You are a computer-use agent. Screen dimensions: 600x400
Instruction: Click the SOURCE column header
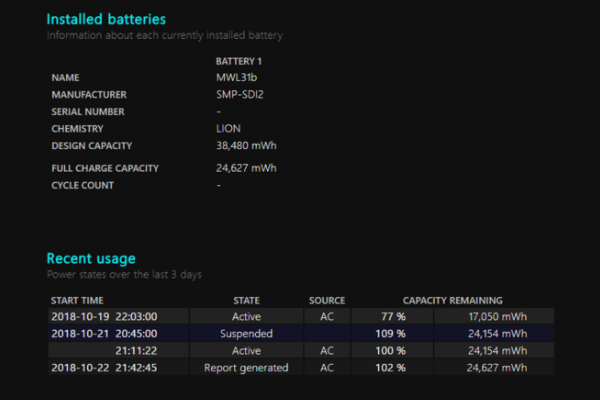327,300
